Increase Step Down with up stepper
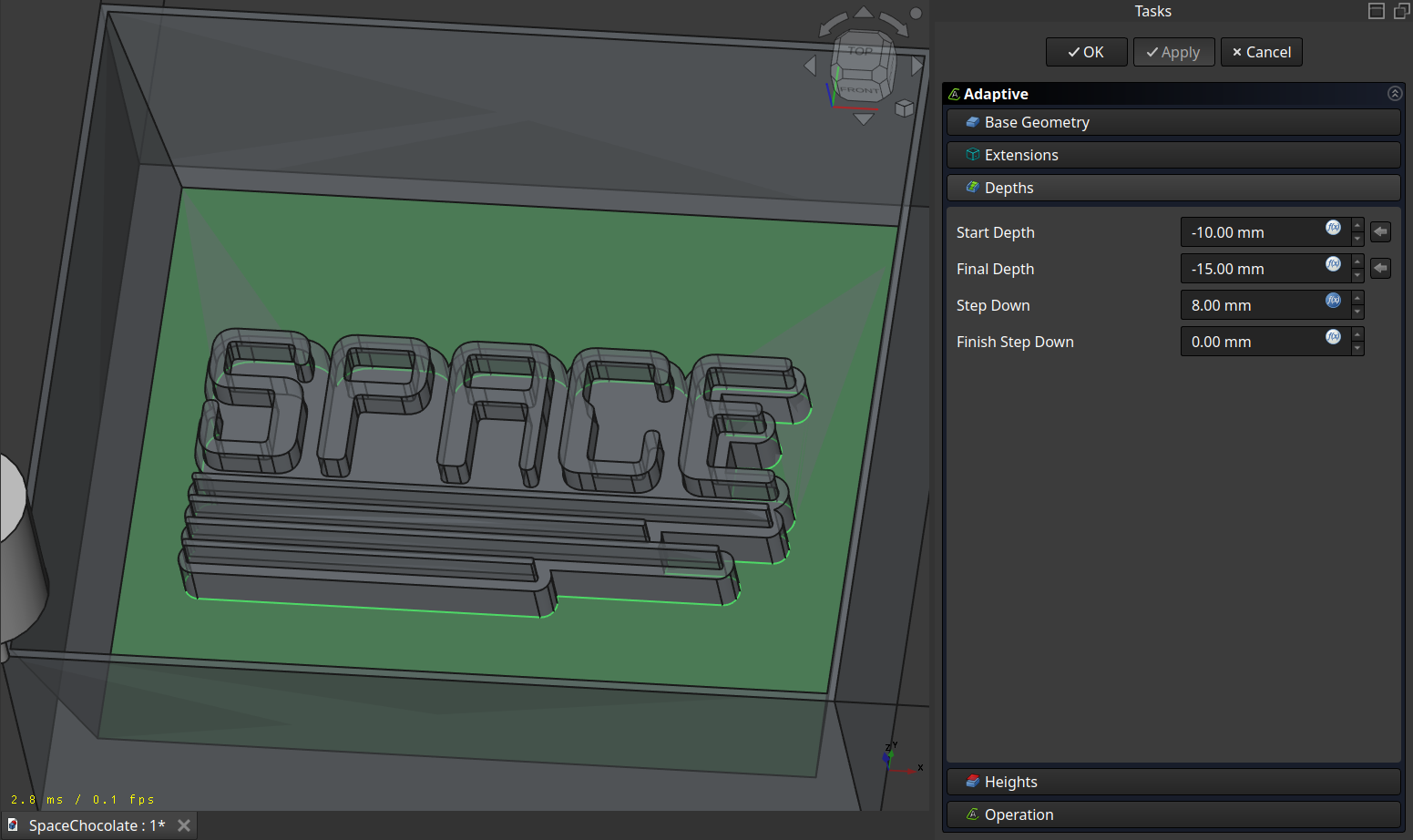The height and width of the screenshot is (840, 1413). click(x=1357, y=298)
